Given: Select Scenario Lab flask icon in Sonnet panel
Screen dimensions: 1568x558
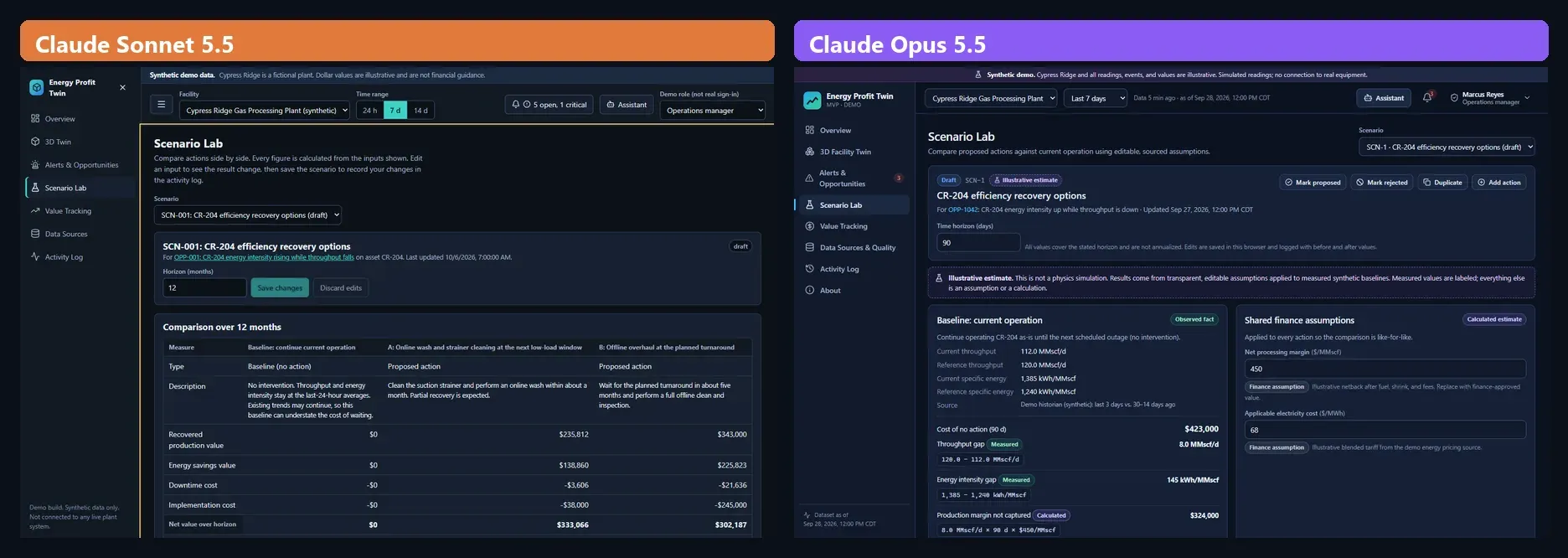Looking at the screenshot, I should tap(35, 188).
